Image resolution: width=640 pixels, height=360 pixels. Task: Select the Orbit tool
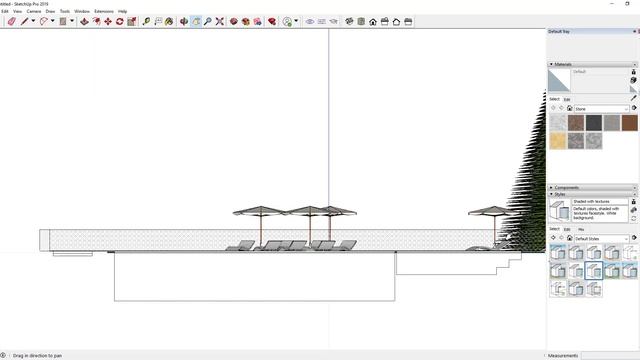[184, 22]
